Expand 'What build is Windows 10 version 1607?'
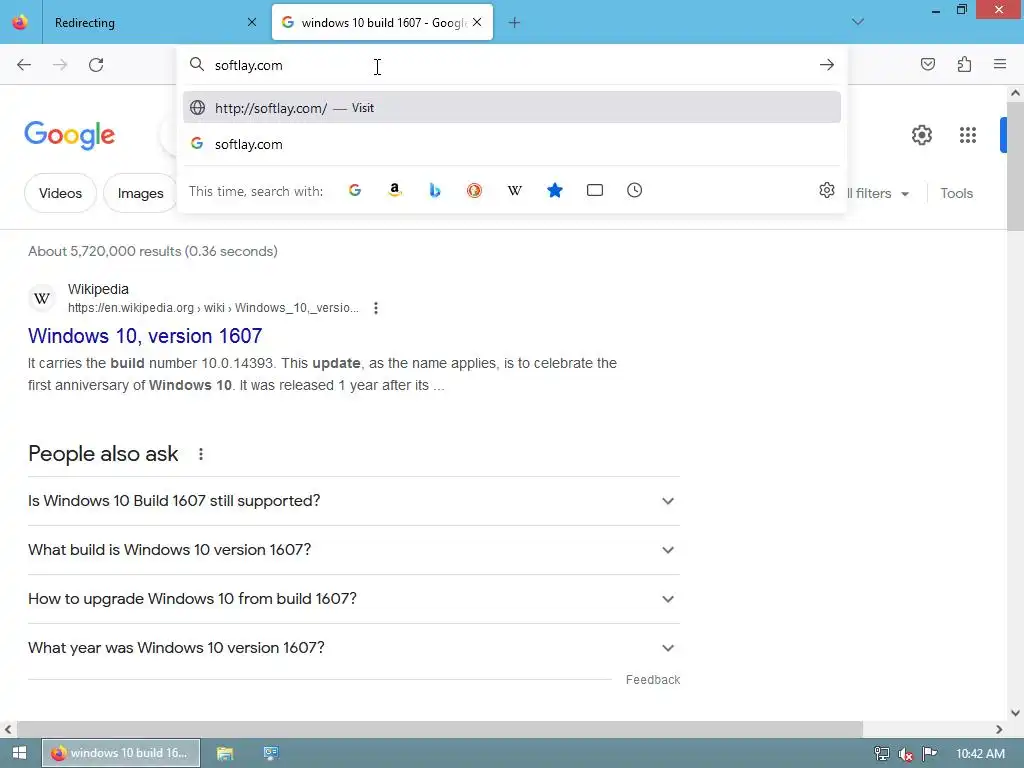Viewport: 1024px width, 768px height. click(354, 550)
